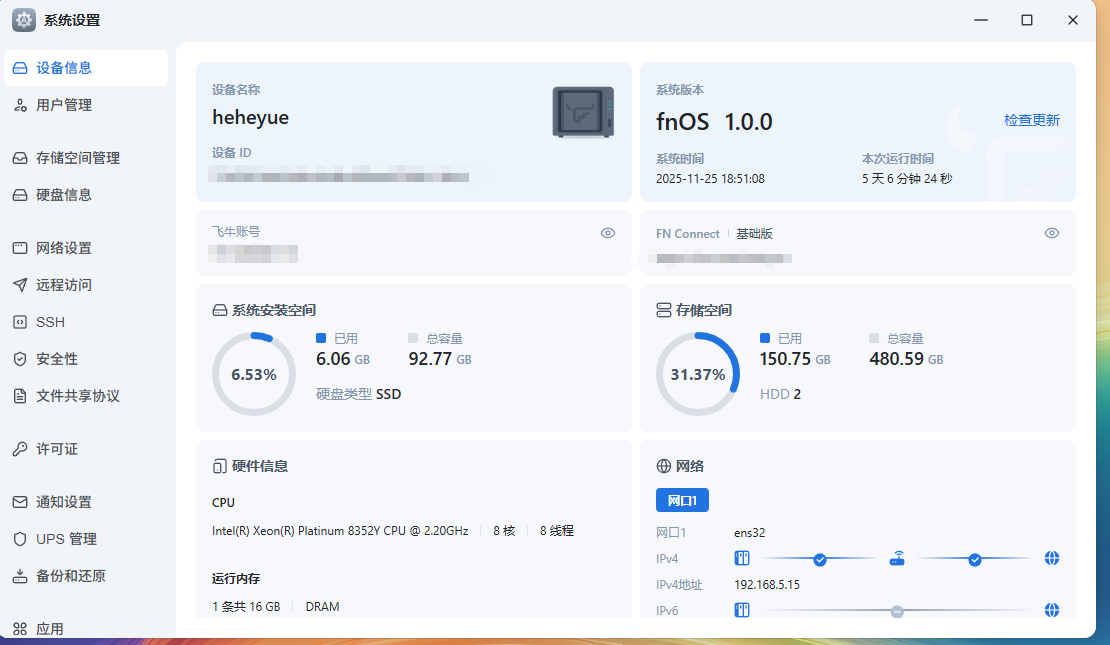This screenshot has width=1110, height=645.
Task: Click 检查更新 link
Action: click(x=1031, y=120)
